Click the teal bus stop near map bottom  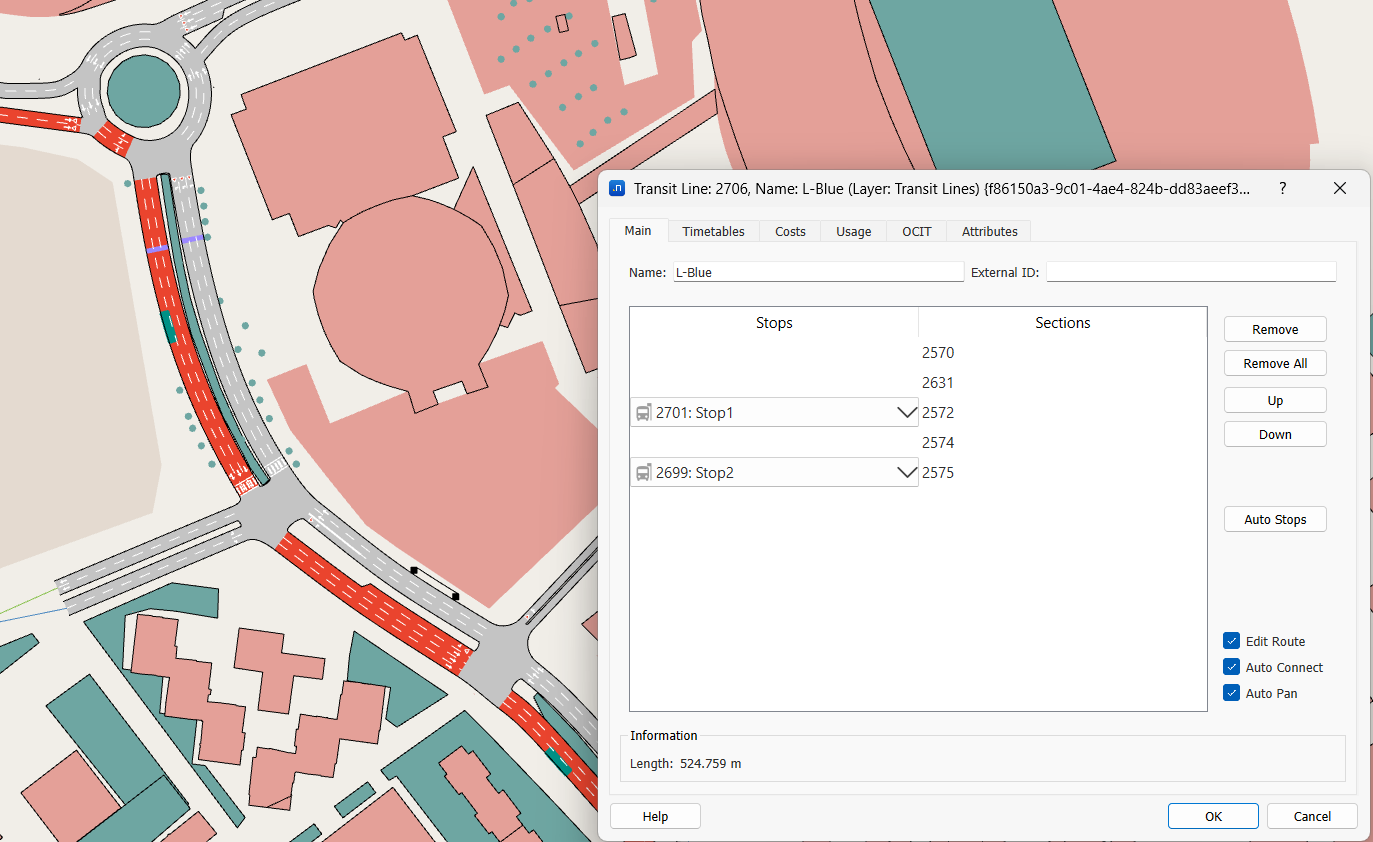click(558, 761)
